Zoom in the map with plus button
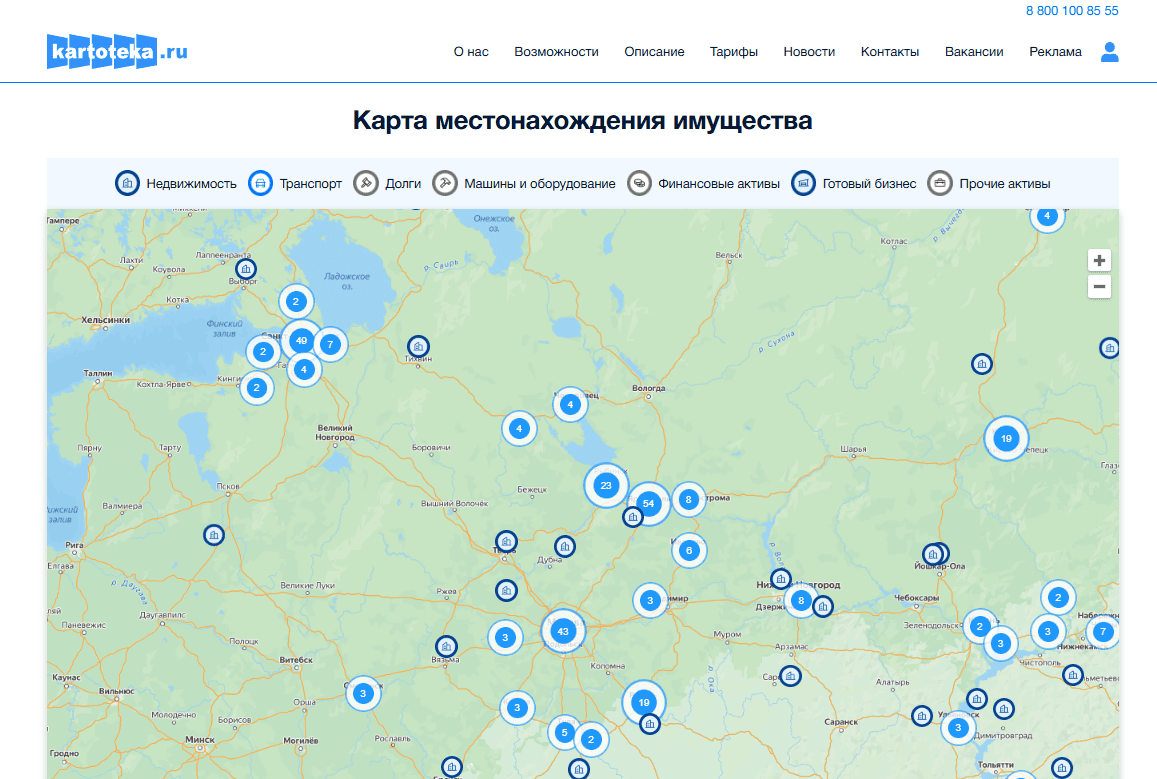The image size is (1157, 779). point(1099,260)
